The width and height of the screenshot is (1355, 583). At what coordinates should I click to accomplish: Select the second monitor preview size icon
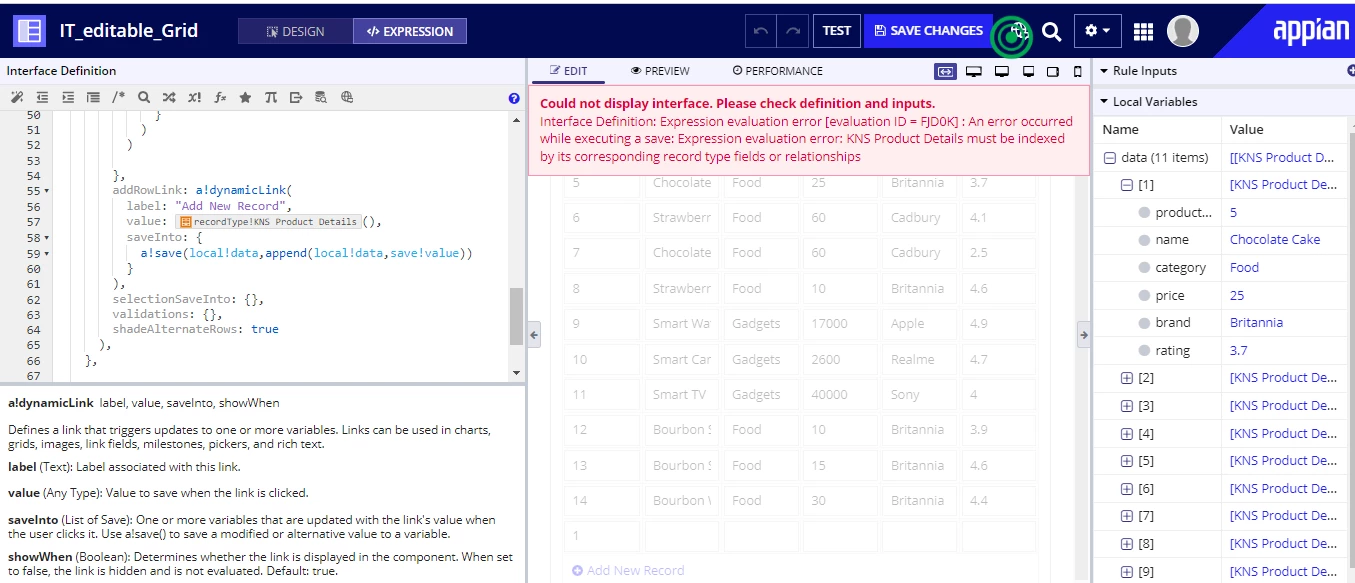coord(1002,71)
